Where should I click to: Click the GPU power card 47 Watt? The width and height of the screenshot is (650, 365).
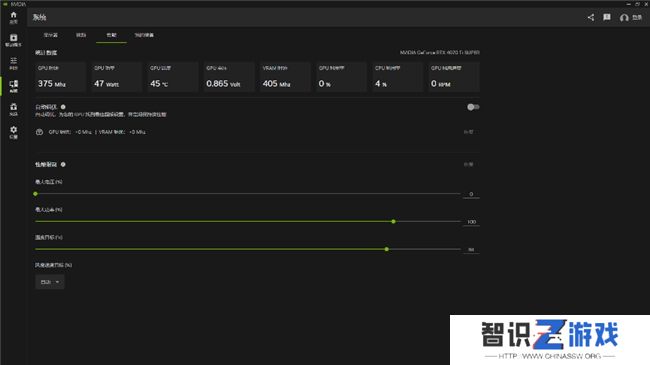(116, 77)
